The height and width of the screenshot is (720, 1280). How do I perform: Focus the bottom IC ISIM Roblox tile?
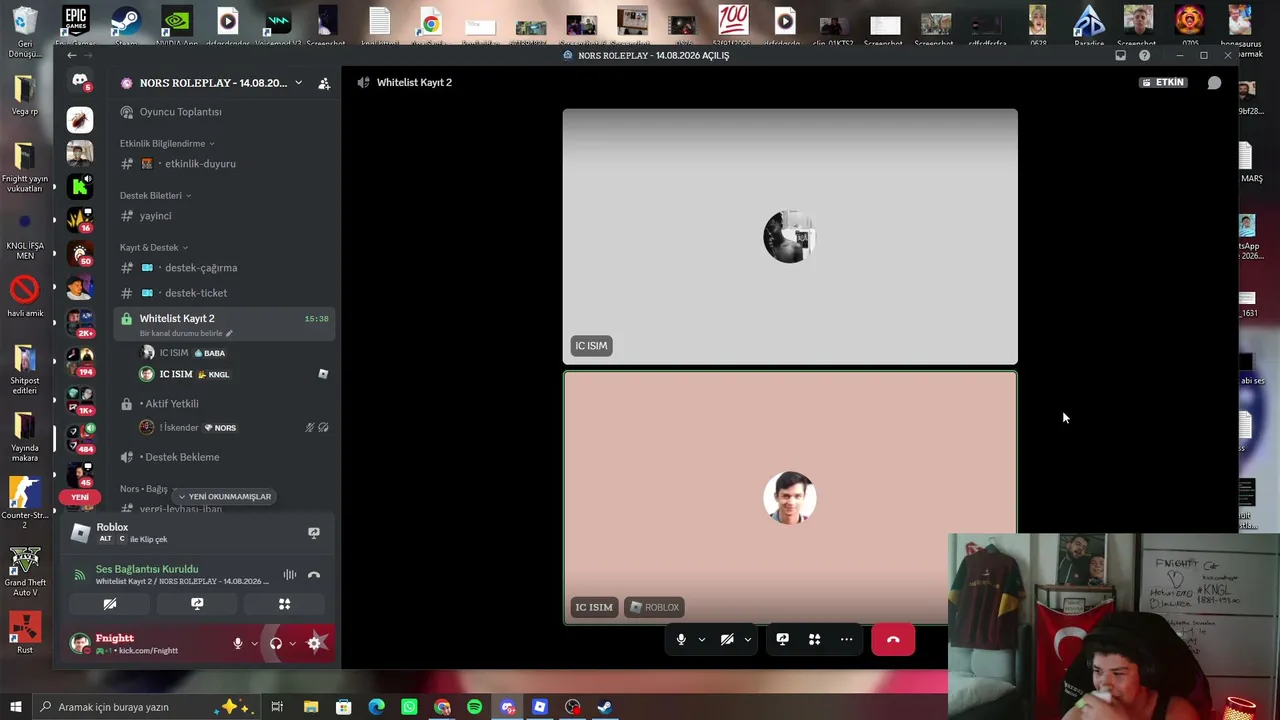tap(790, 498)
